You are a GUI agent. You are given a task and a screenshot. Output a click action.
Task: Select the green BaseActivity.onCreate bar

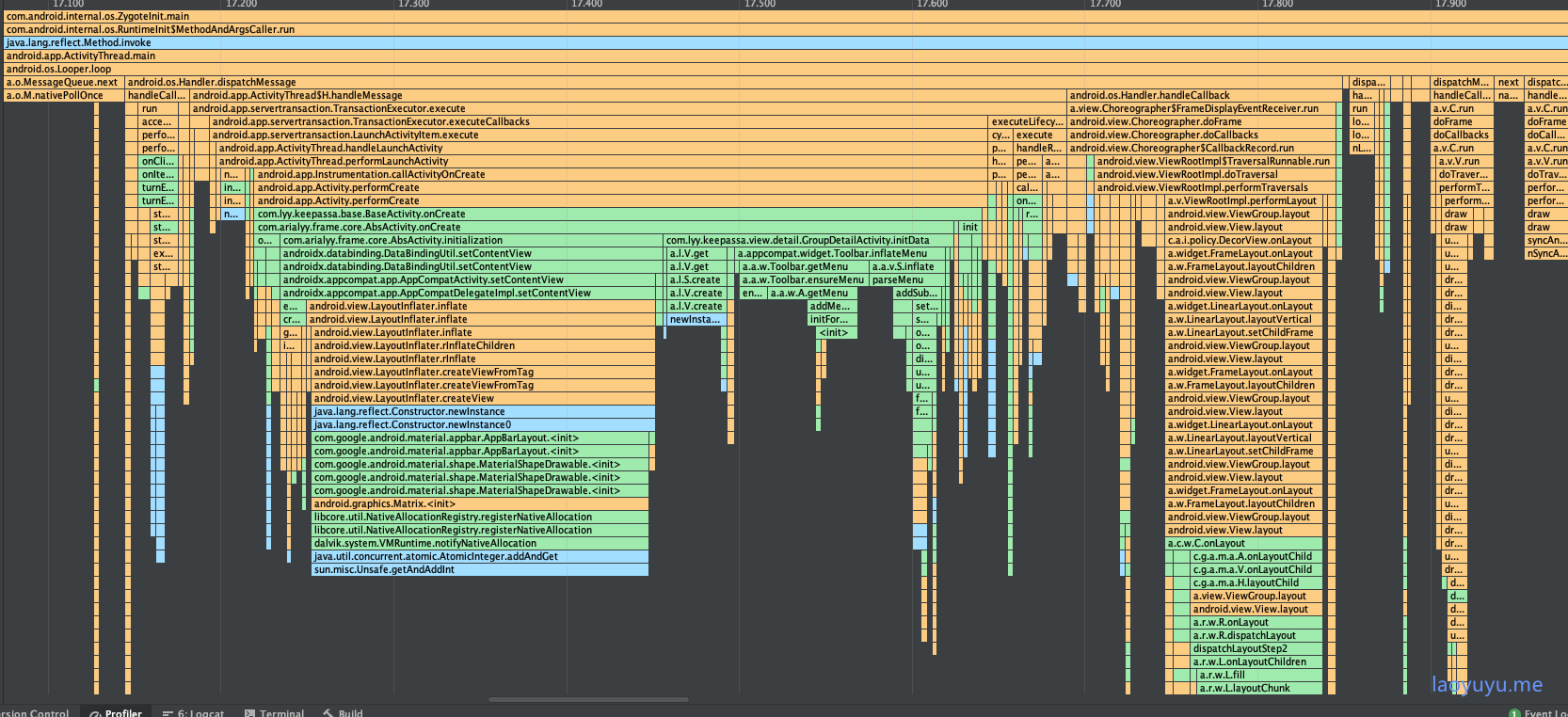[x=619, y=214]
